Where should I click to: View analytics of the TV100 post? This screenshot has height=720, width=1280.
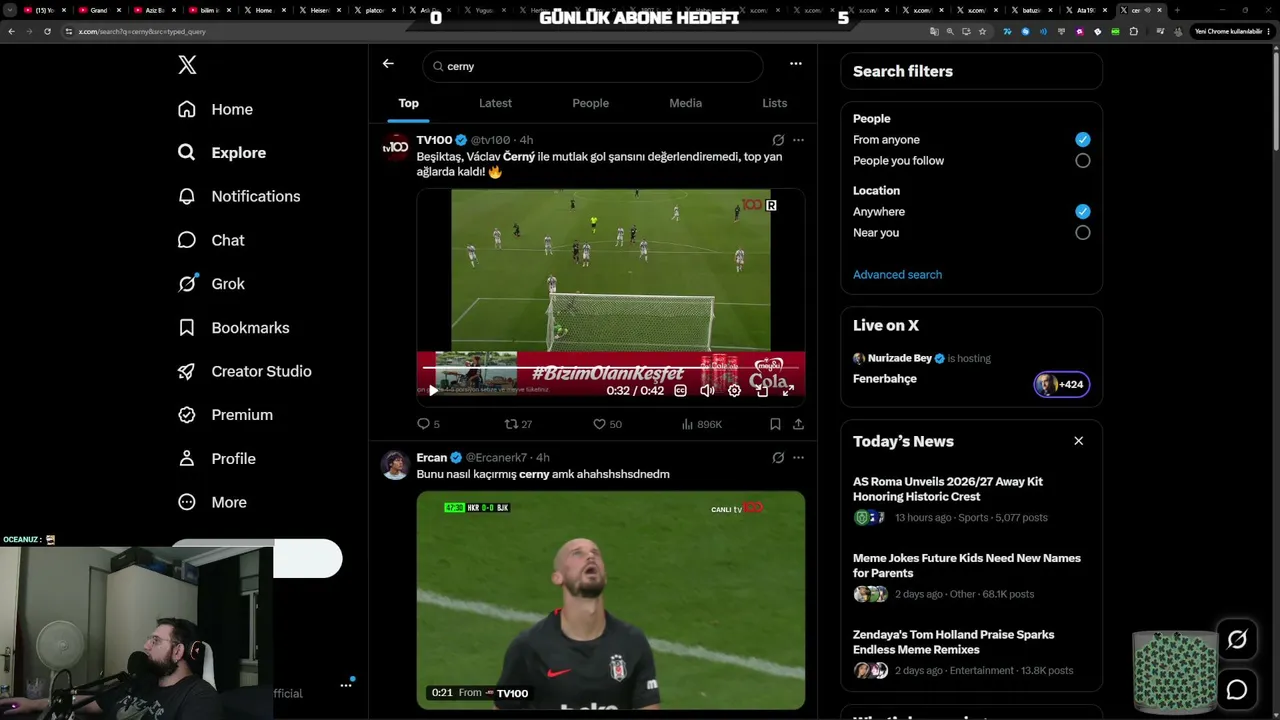point(701,424)
